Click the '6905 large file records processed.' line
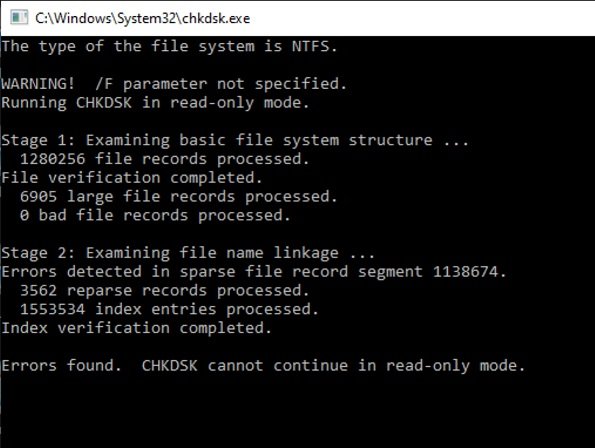 pyautogui.click(x=179, y=197)
